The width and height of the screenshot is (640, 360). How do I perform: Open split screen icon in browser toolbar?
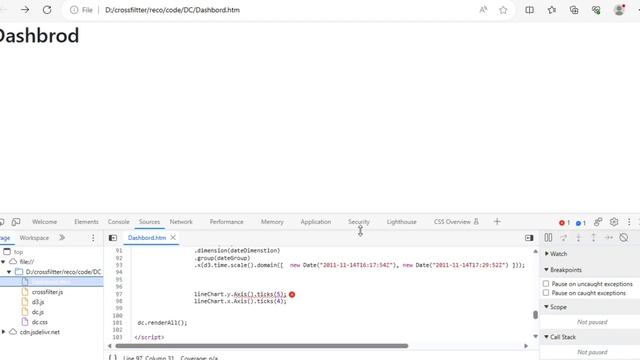point(529,10)
